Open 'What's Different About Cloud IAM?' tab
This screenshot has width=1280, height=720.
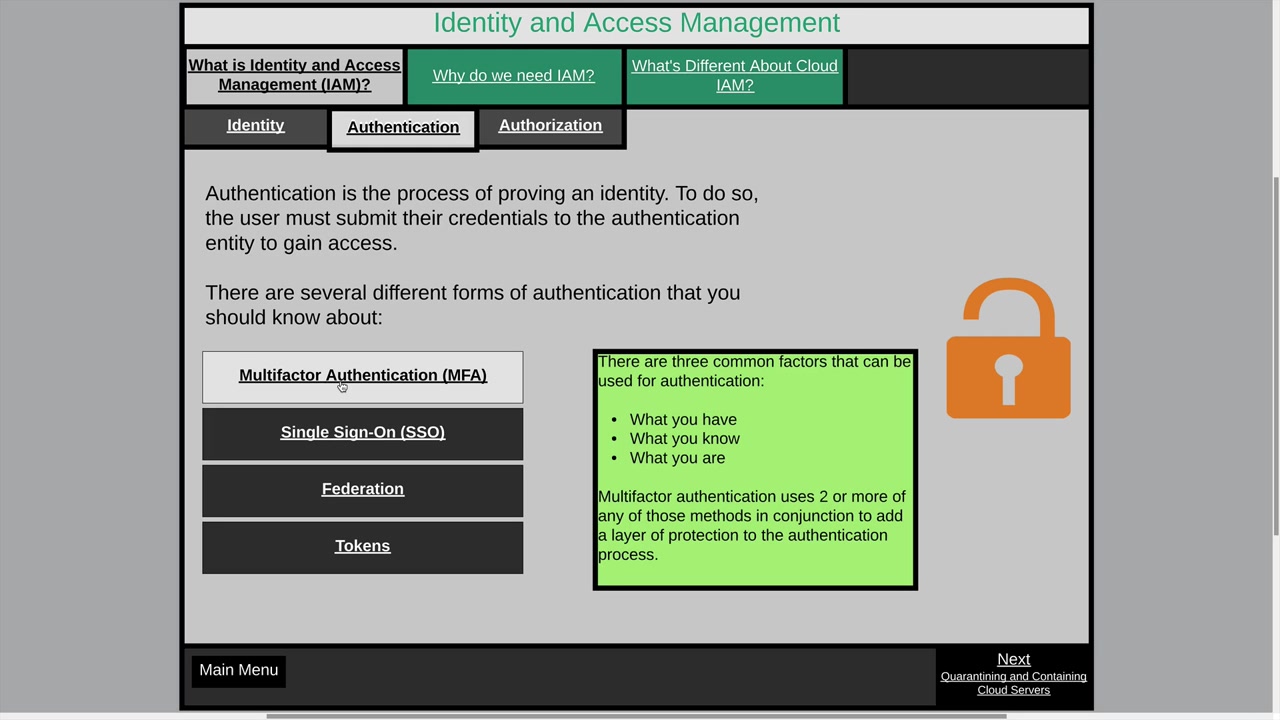(735, 76)
